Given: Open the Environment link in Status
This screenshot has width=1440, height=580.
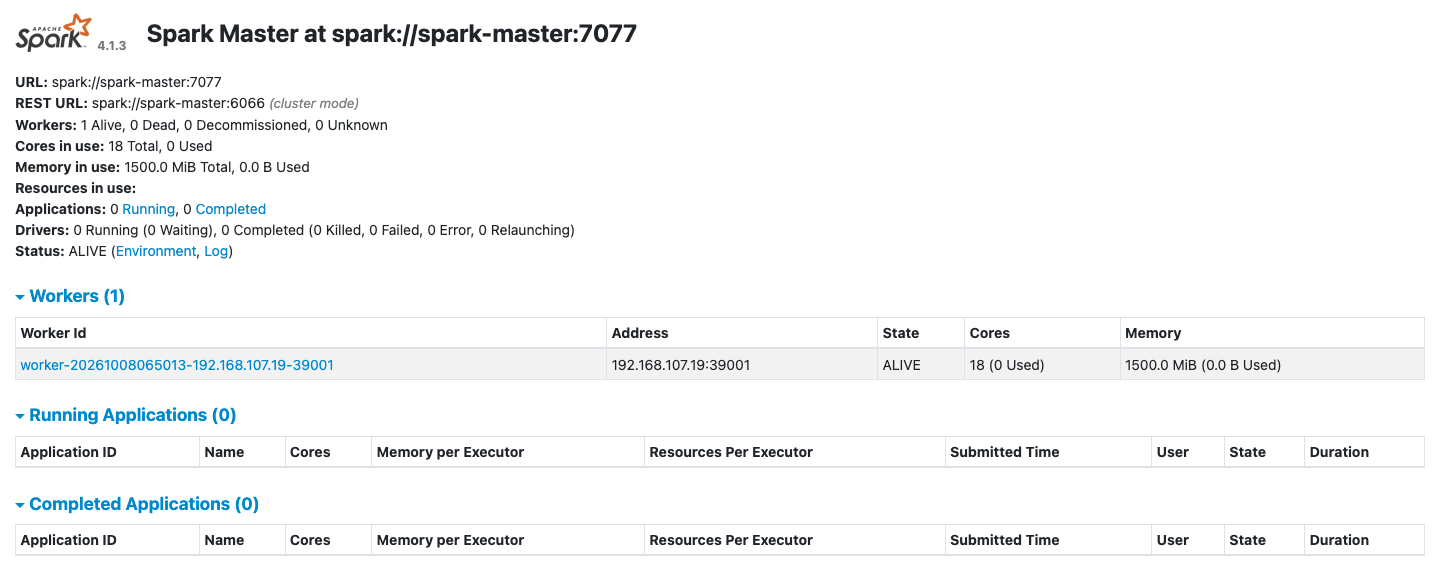Looking at the screenshot, I should (156, 251).
